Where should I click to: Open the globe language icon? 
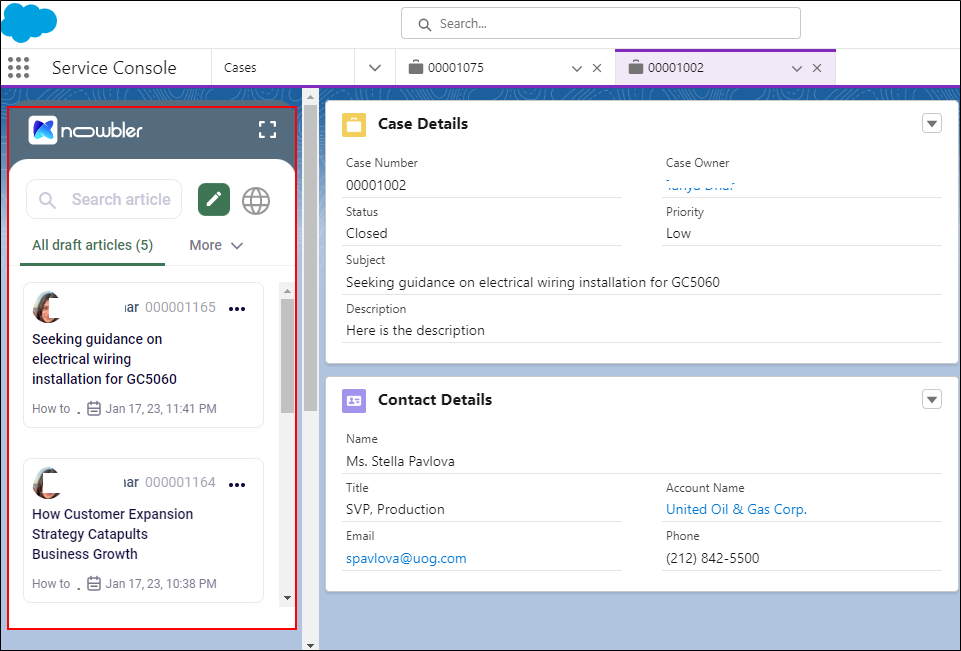pos(256,200)
